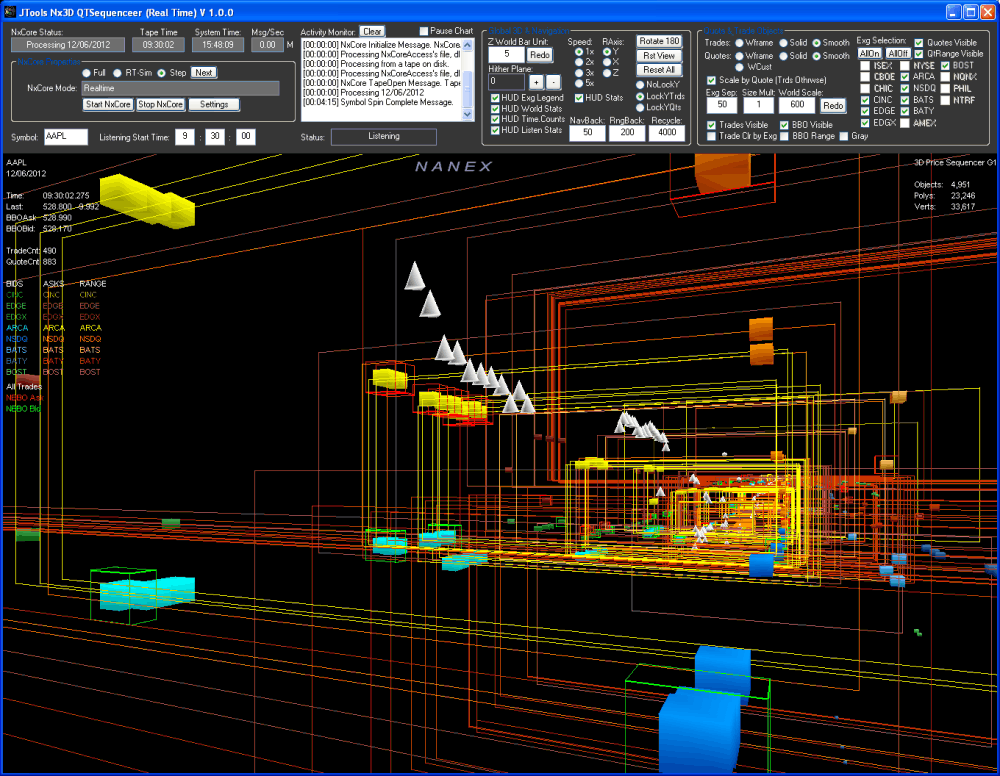Click the Reset All button

pos(659,70)
